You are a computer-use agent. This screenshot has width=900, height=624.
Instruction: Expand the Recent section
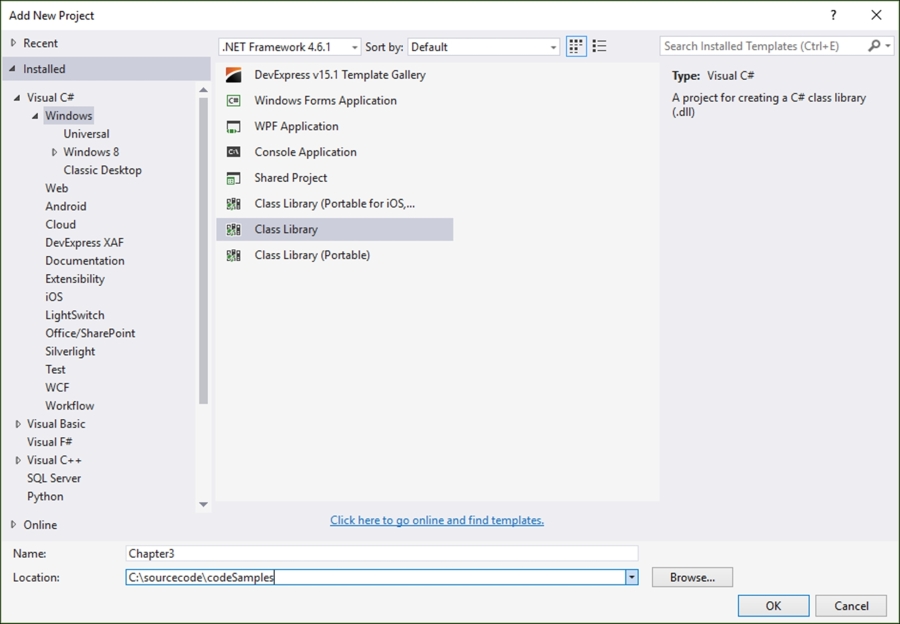point(14,43)
